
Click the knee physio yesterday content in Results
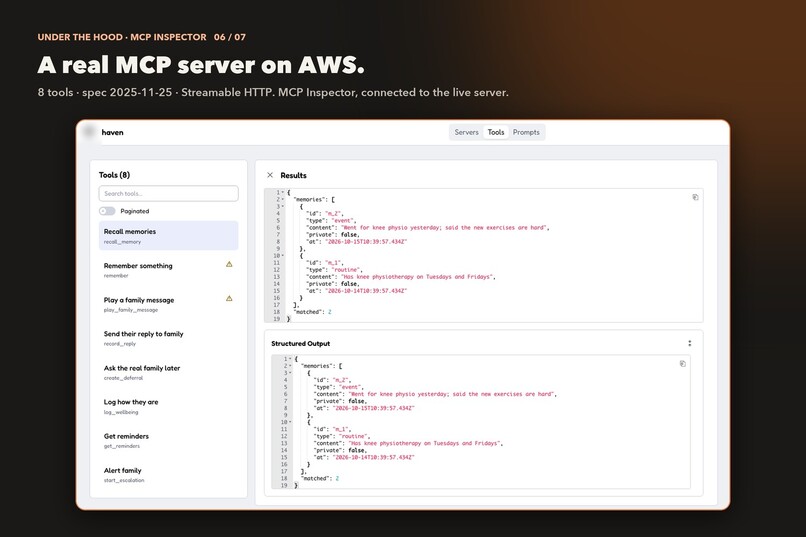click(445, 228)
